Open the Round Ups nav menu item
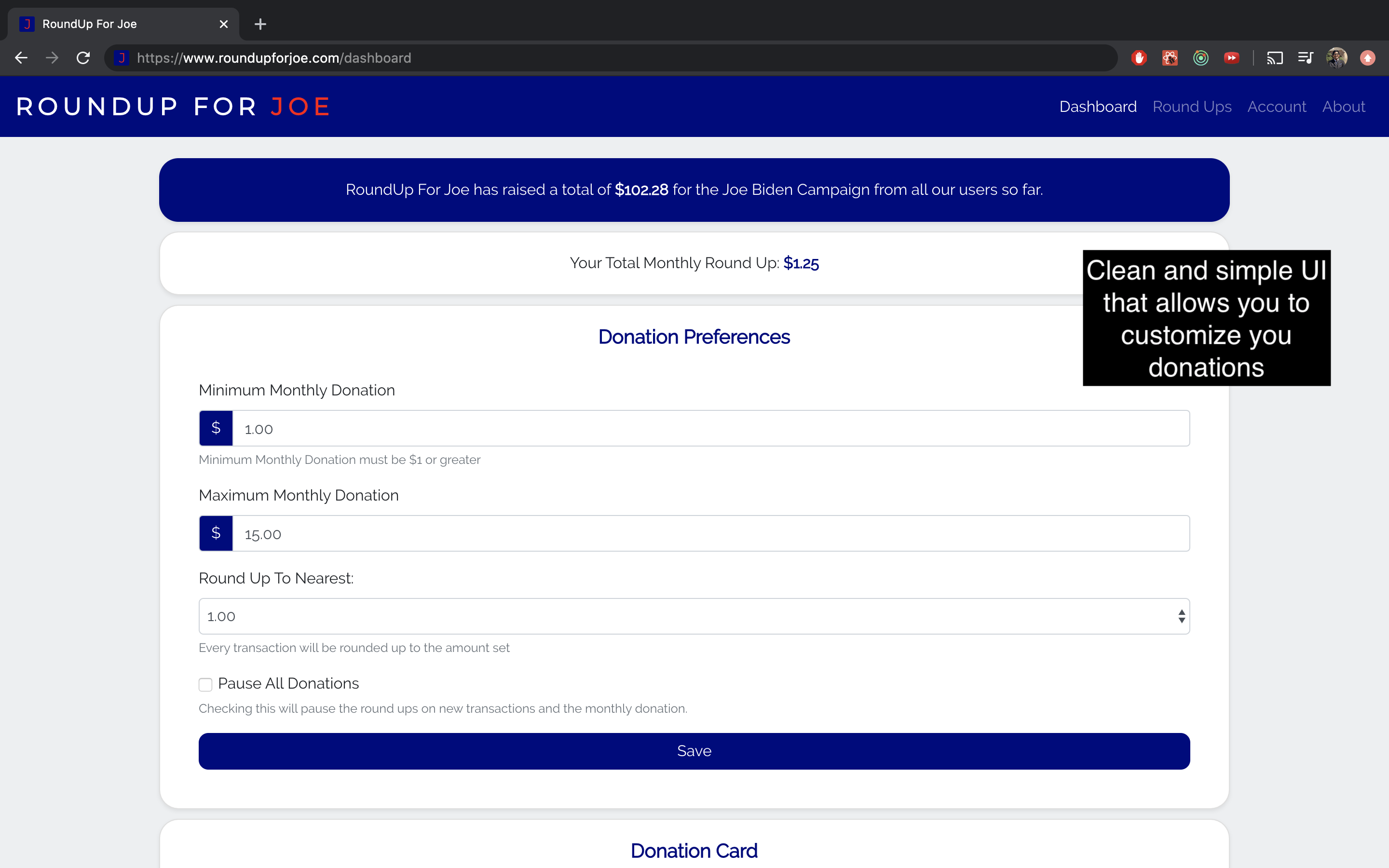Screen dimensions: 1389x868 pyautogui.click(x=1192, y=107)
